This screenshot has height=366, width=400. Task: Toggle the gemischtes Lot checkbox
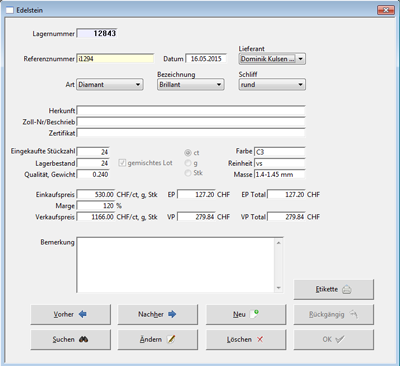point(122,163)
